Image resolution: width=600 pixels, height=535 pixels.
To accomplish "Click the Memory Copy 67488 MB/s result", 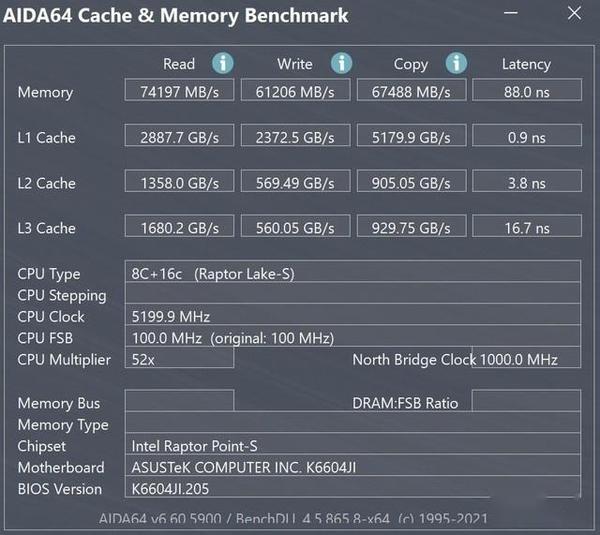I will [x=410, y=92].
